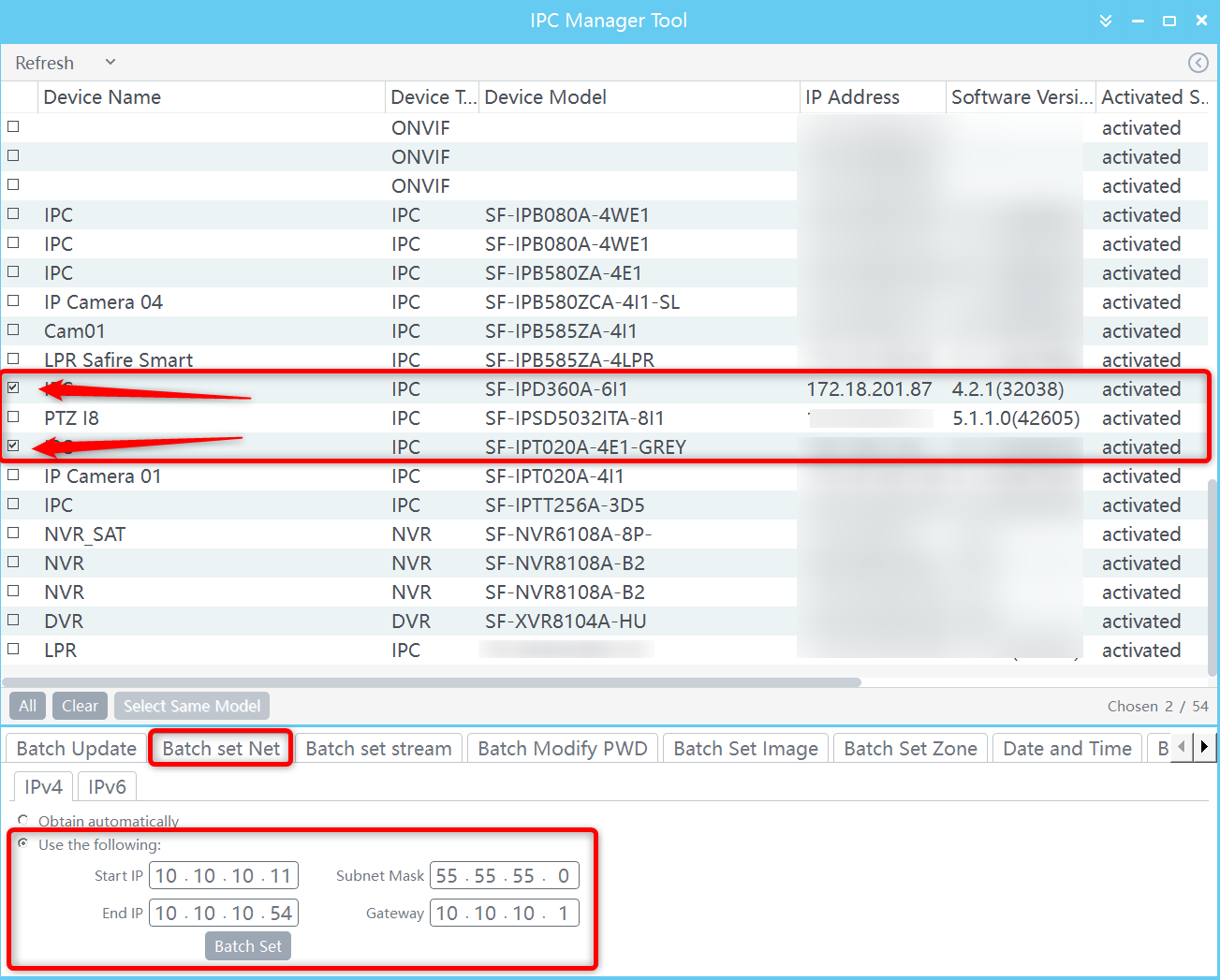Select the Obtain automatically radio option
Image resolution: width=1220 pixels, height=980 pixels.
[22, 820]
